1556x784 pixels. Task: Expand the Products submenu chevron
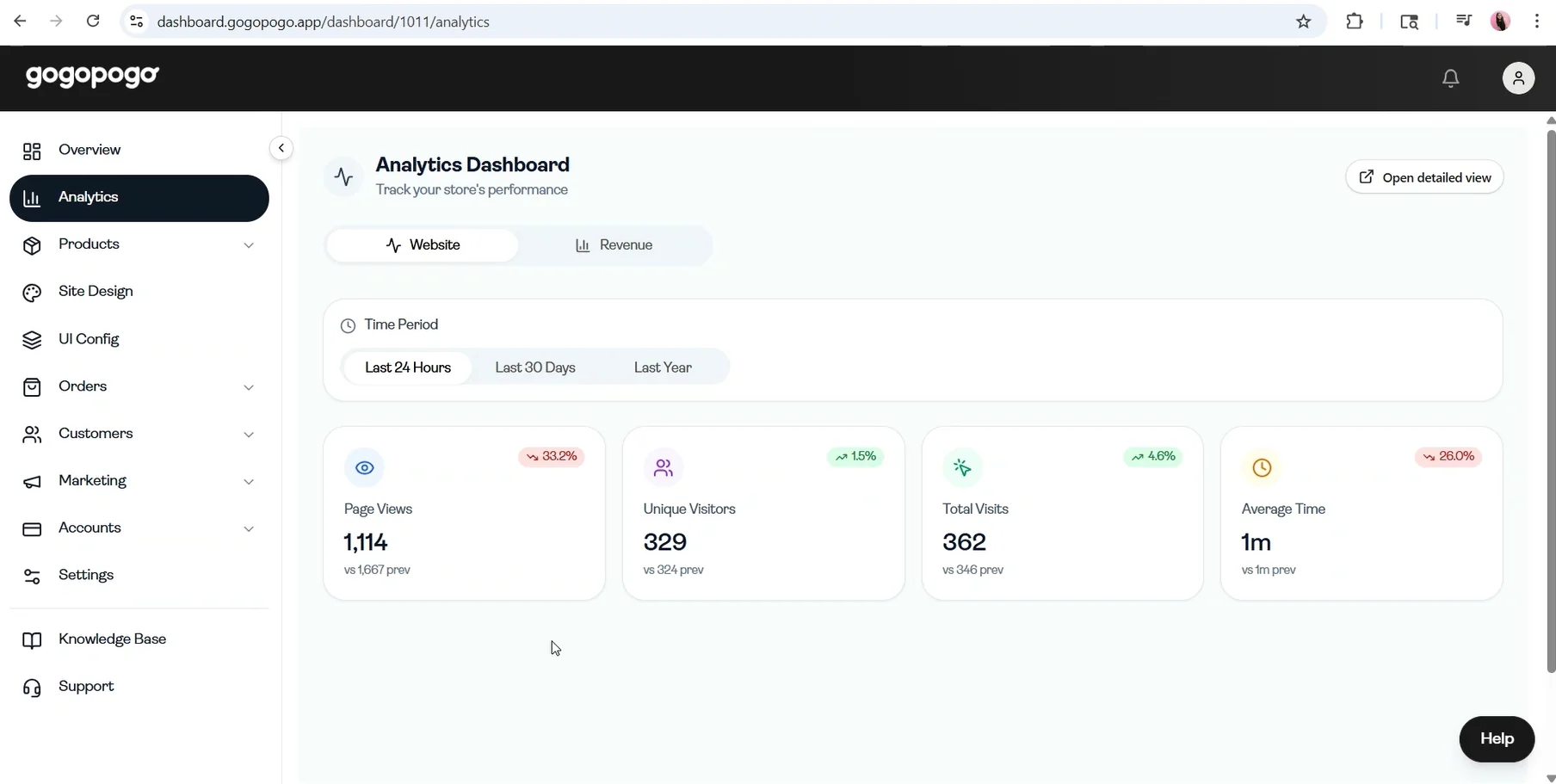tap(249, 245)
